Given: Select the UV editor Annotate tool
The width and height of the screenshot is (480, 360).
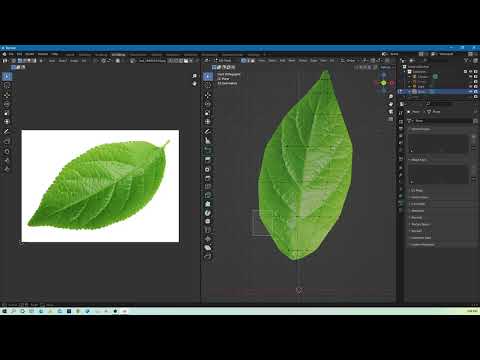Looking at the screenshot, I should 7,132.
